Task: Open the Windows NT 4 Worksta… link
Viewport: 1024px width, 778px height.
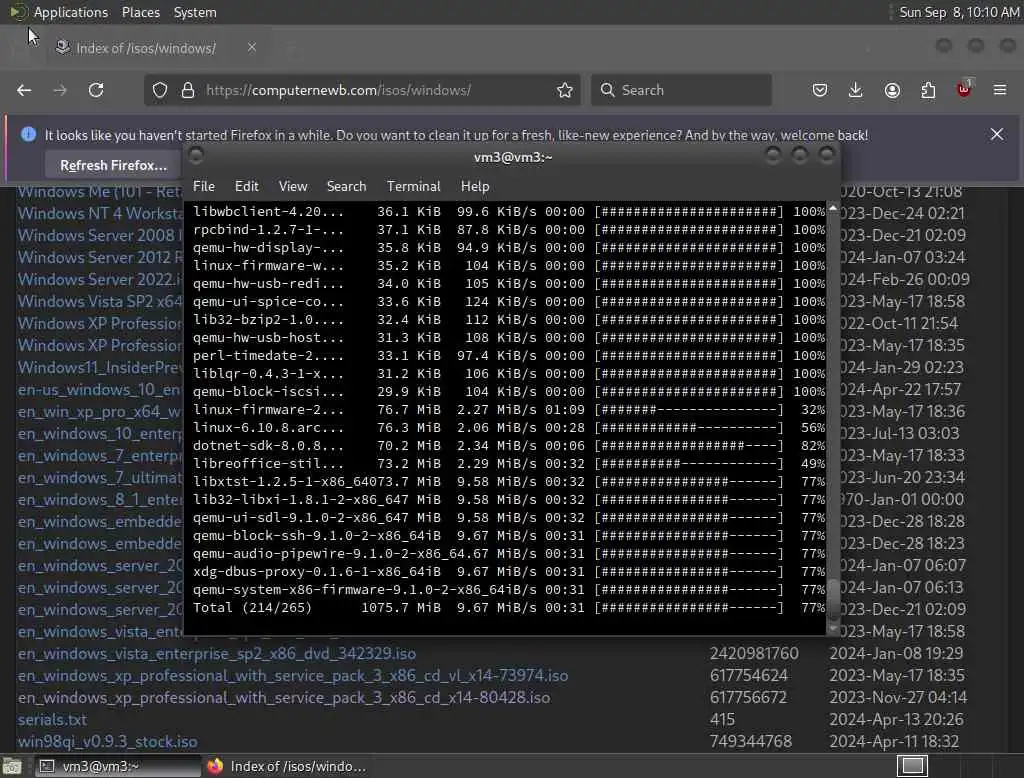Action: tap(100, 214)
